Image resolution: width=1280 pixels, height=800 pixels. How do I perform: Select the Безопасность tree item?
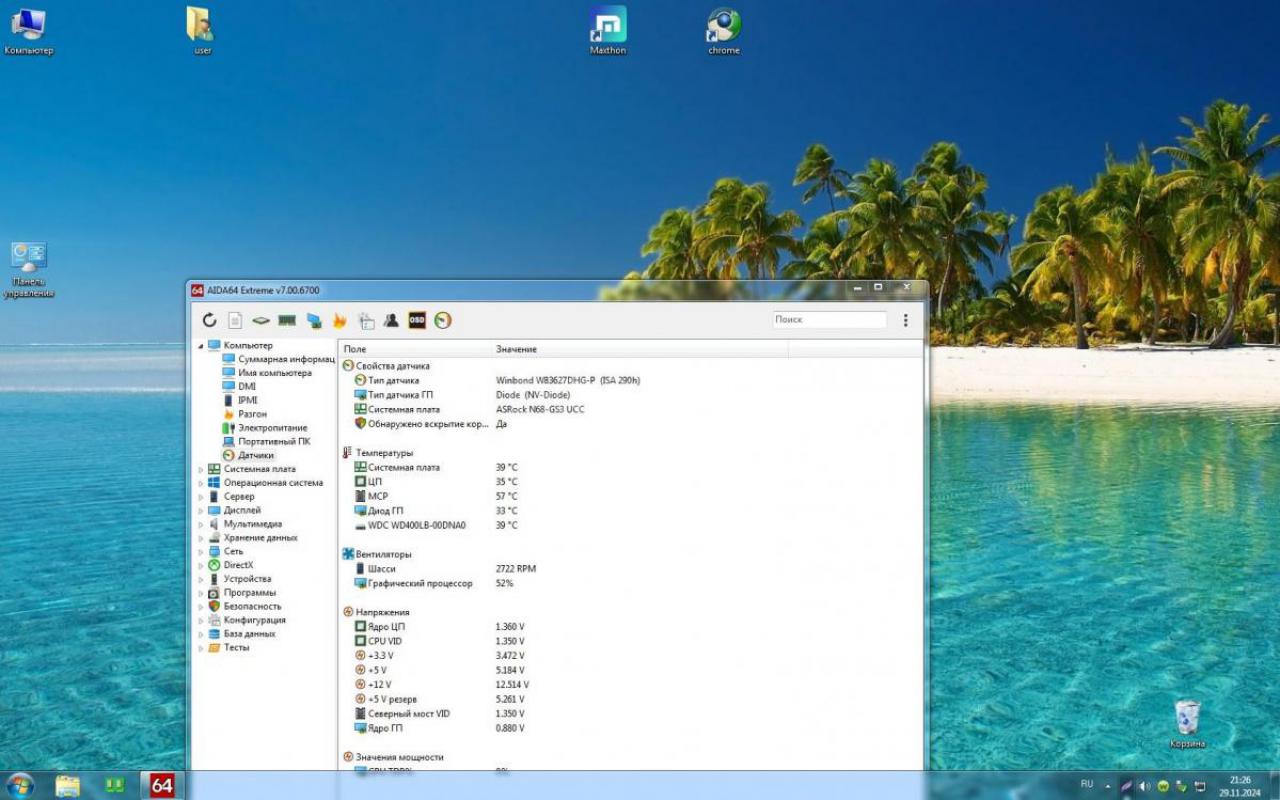tap(244, 606)
